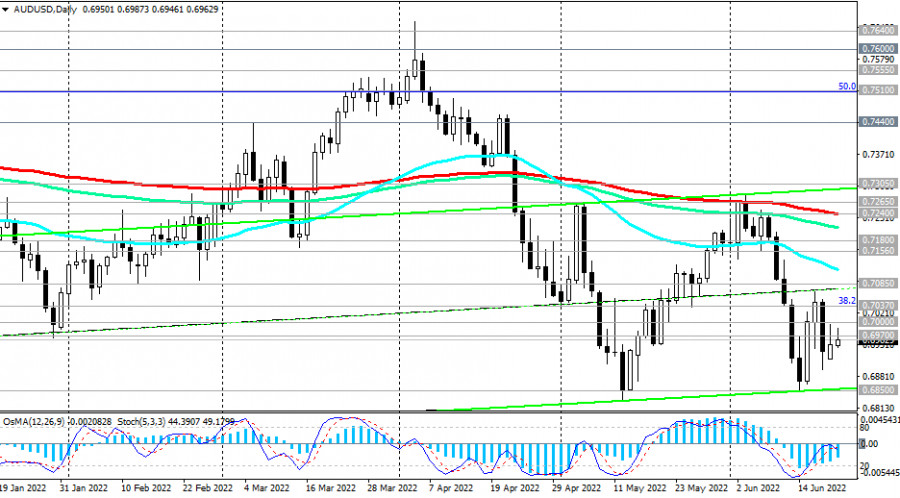Select the 7 Apr 2022 date label

pyautogui.click(x=452, y=488)
